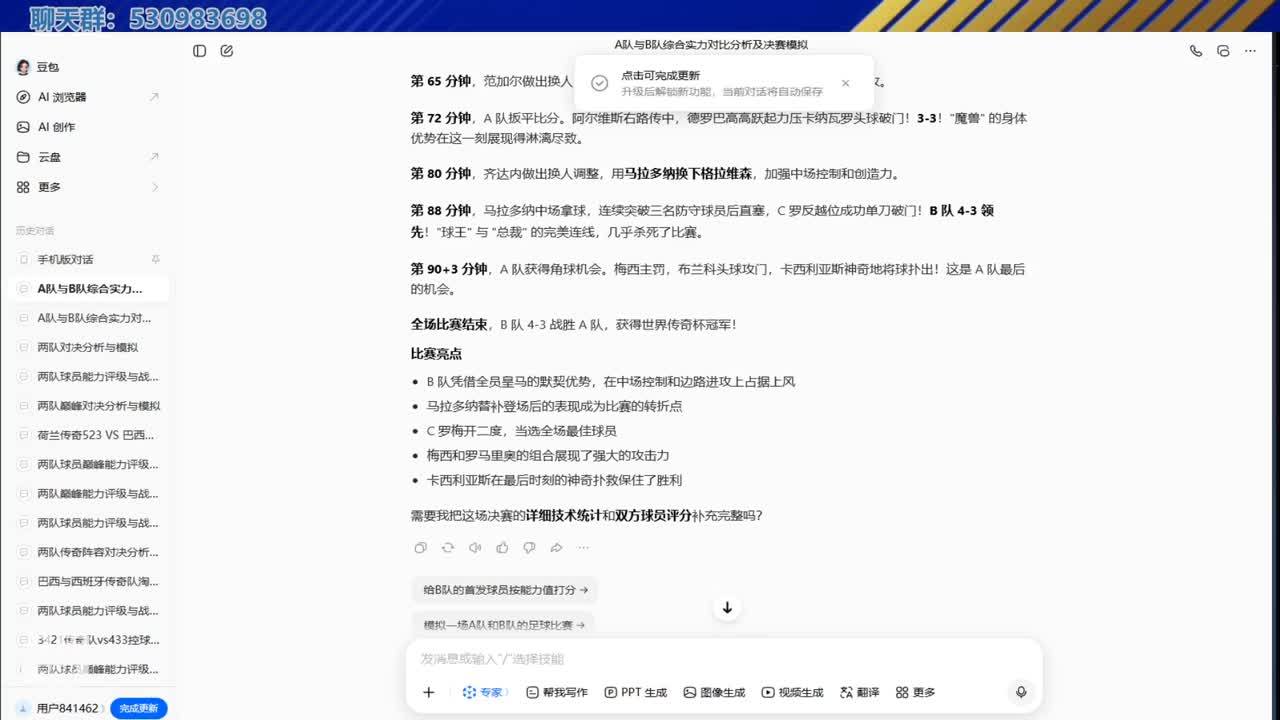Start a voice call with the phone icon
The width and height of the screenshot is (1280, 720).
tap(1196, 51)
